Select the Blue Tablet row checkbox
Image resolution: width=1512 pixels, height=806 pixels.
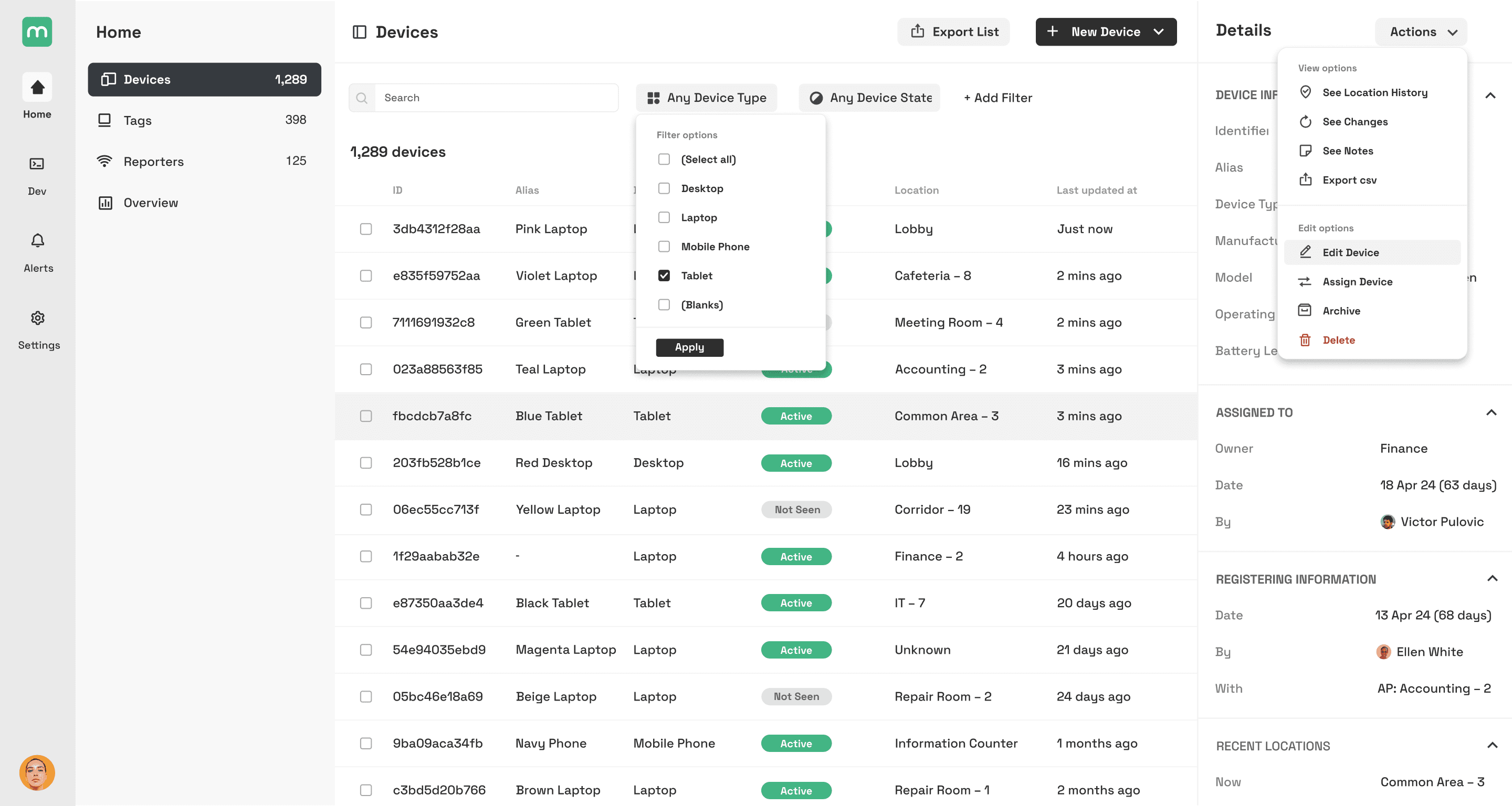[x=366, y=416]
